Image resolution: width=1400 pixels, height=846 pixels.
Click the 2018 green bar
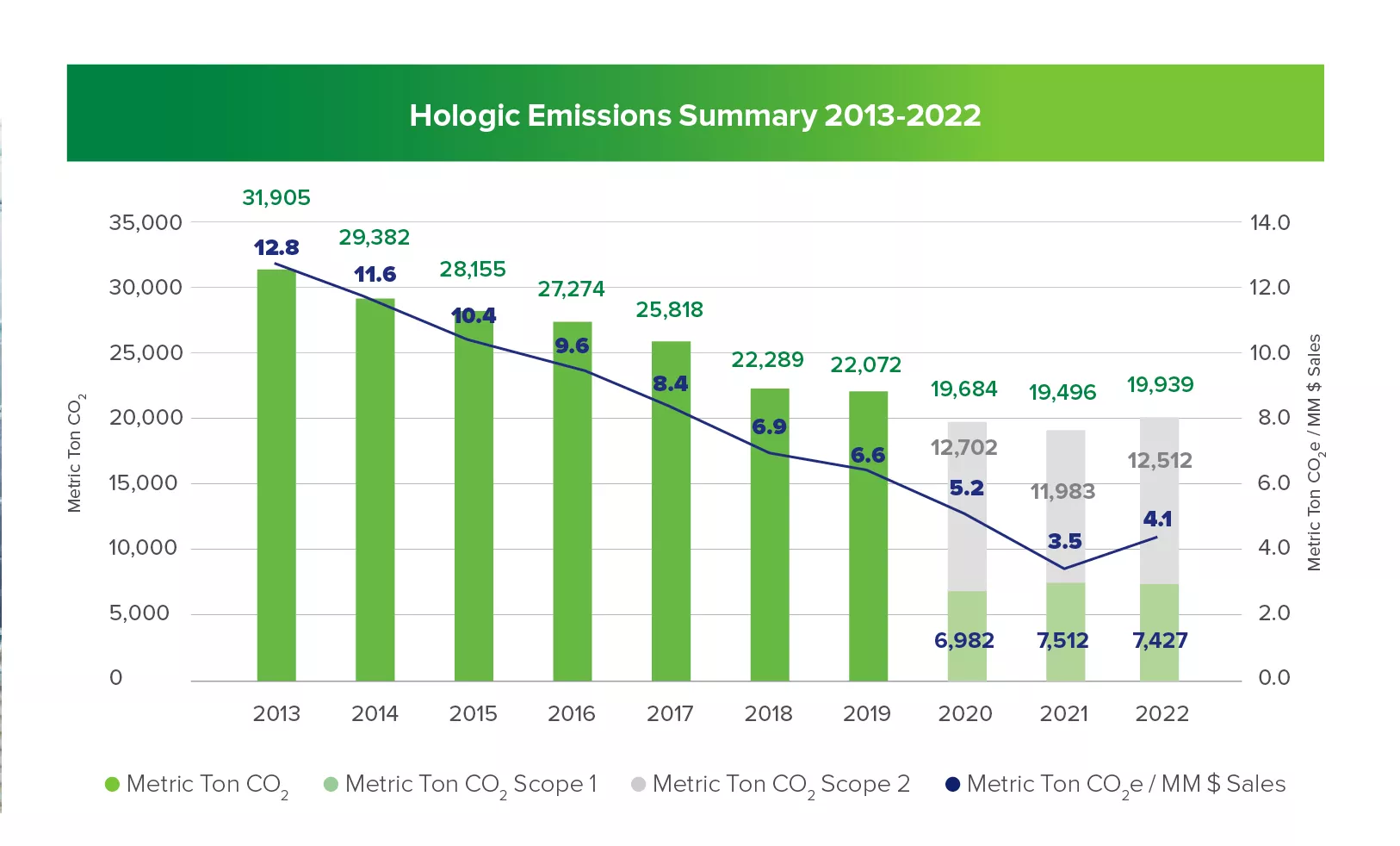tap(770, 535)
